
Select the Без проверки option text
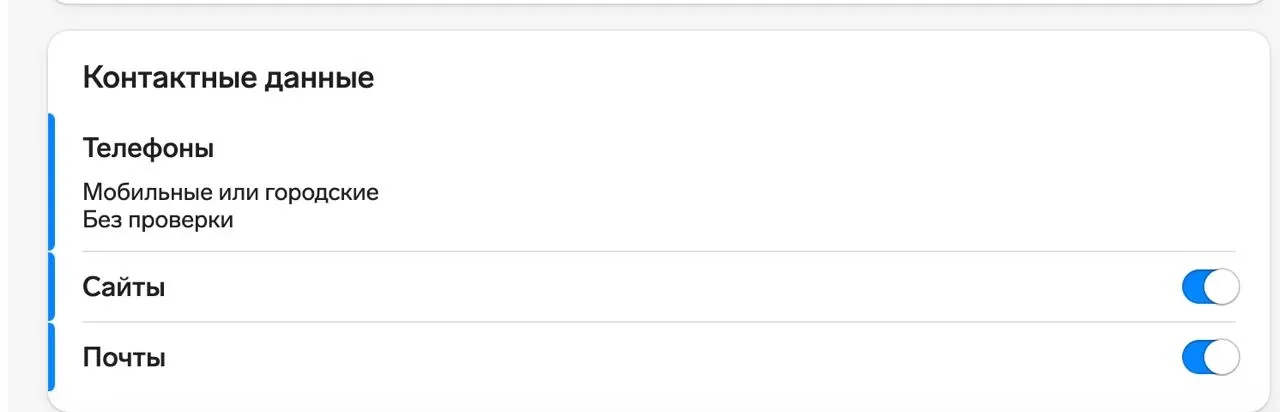click(x=158, y=220)
